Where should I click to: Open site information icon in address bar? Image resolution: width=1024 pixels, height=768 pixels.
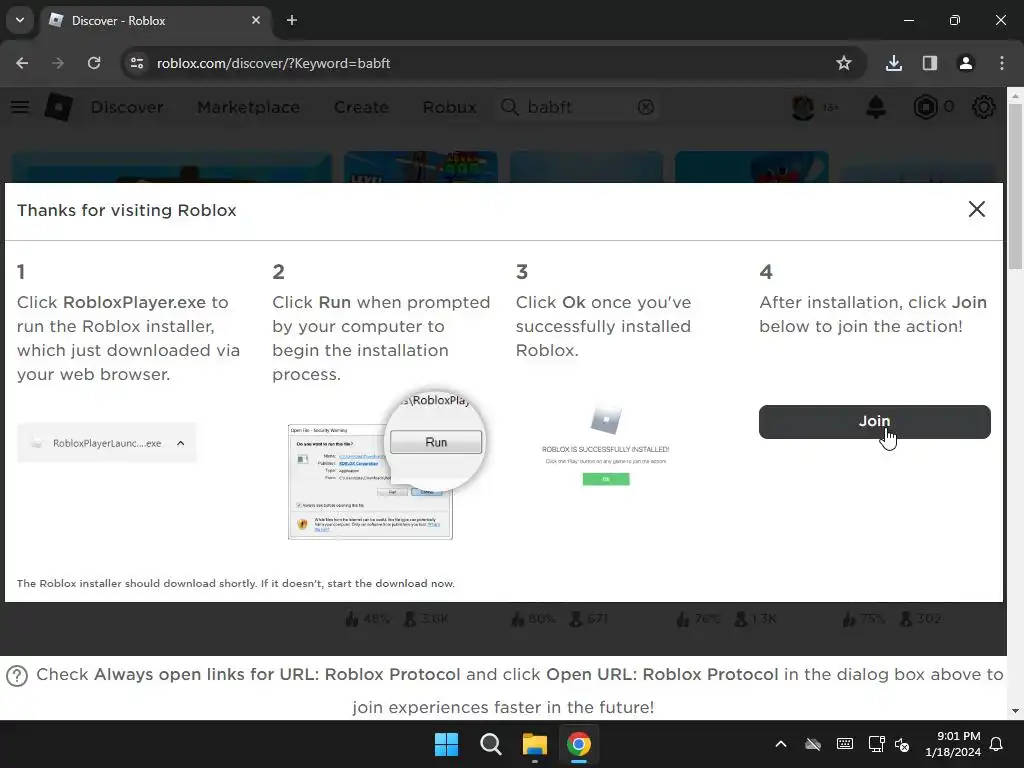point(136,63)
